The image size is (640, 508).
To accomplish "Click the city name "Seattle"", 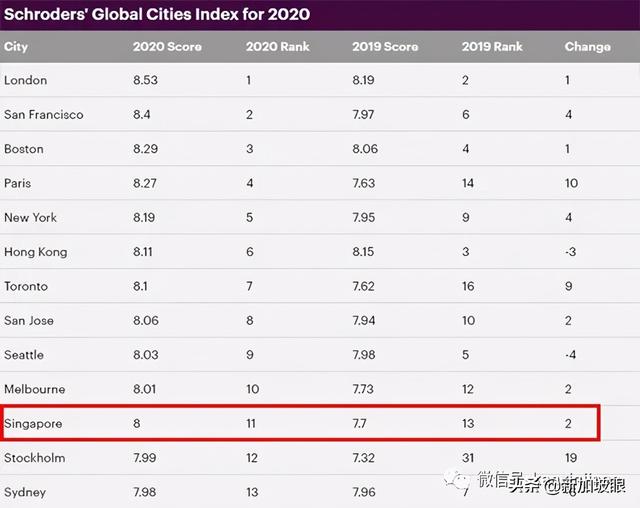I will 24,355.
